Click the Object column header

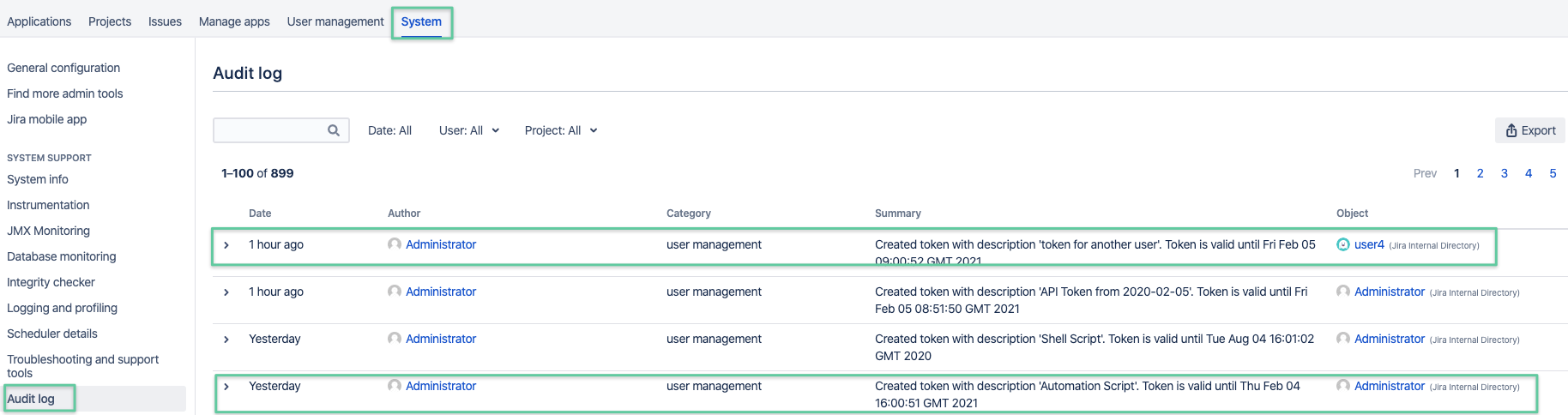pos(1353,214)
